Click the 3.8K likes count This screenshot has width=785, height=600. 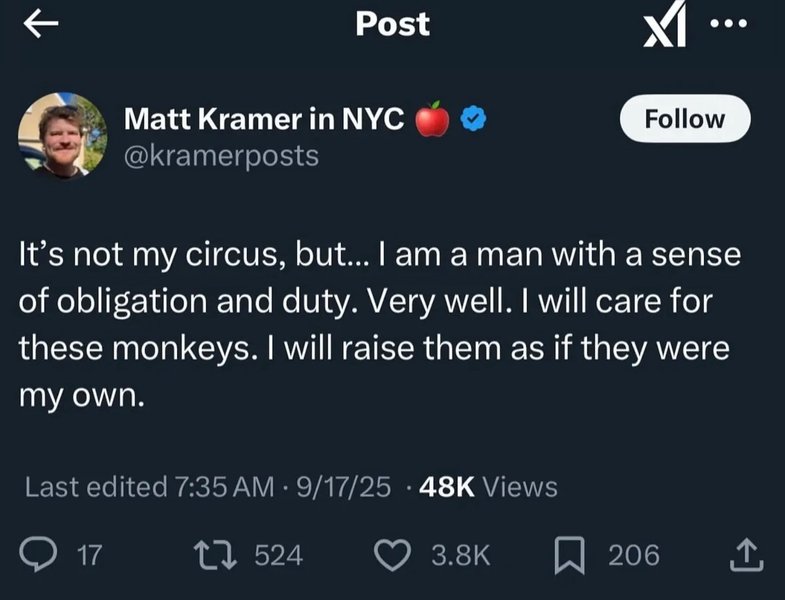pyautogui.click(x=460, y=554)
